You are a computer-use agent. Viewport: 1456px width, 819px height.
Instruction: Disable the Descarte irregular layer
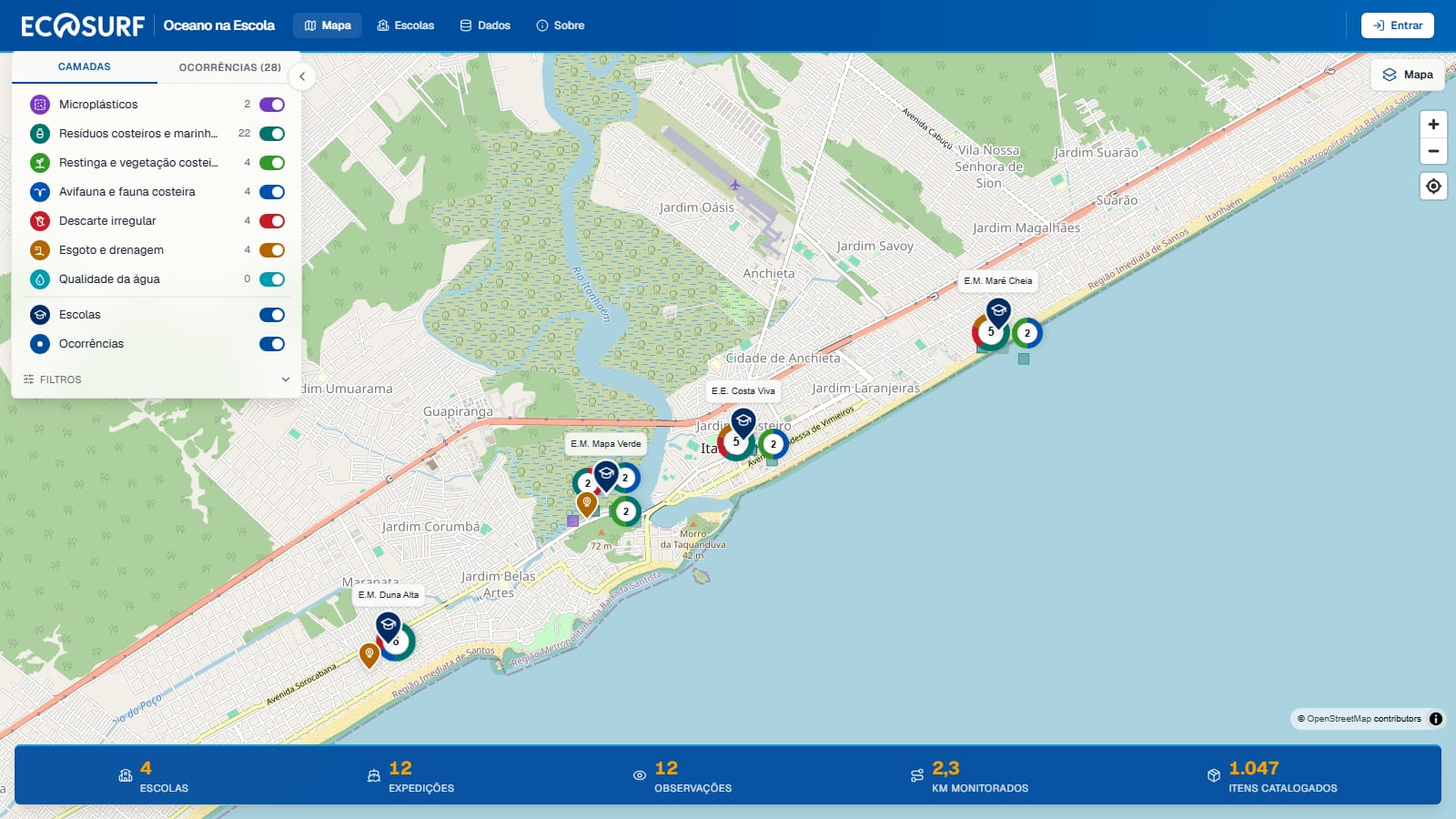tap(272, 221)
